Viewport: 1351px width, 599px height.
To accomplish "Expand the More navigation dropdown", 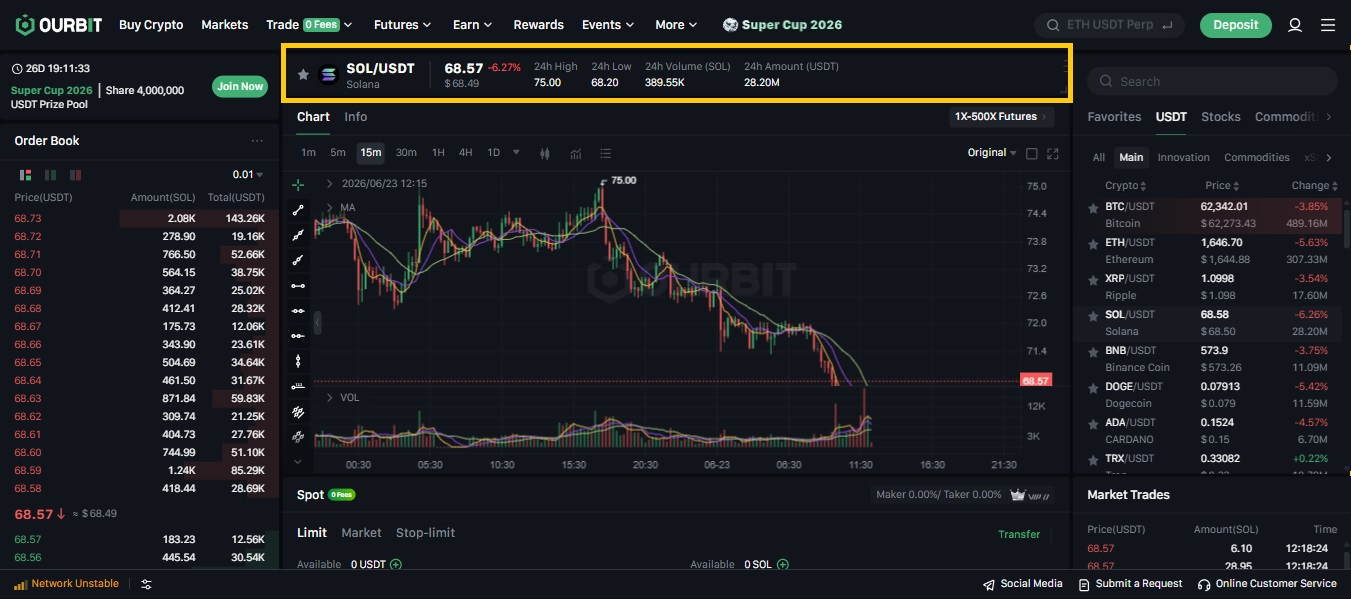I will 676,25.
